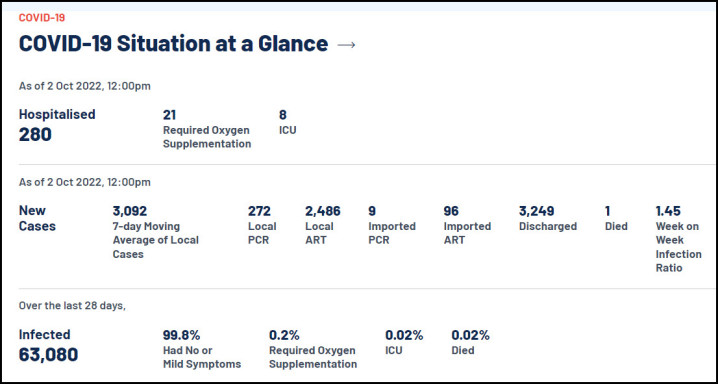Click the 3,092 7-day Moving Average figure
This screenshot has width=718, height=384.
coord(156,232)
